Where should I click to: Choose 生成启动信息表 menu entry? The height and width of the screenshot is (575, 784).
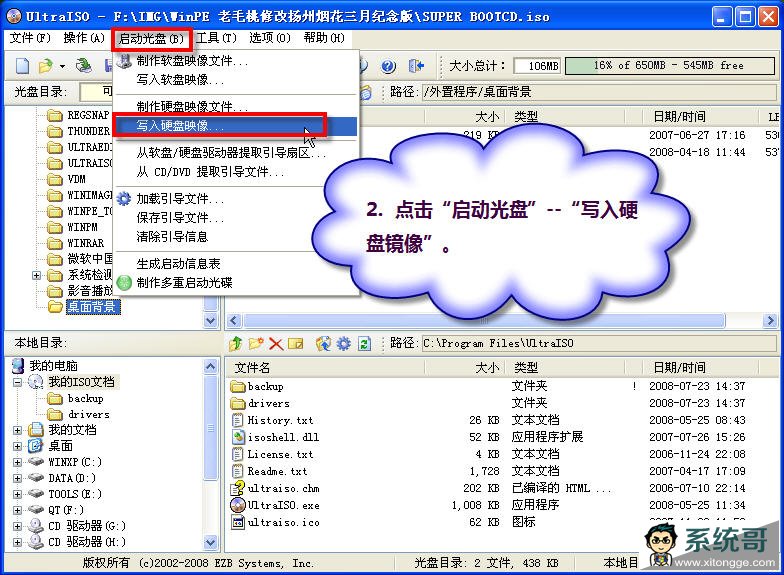pos(236,264)
